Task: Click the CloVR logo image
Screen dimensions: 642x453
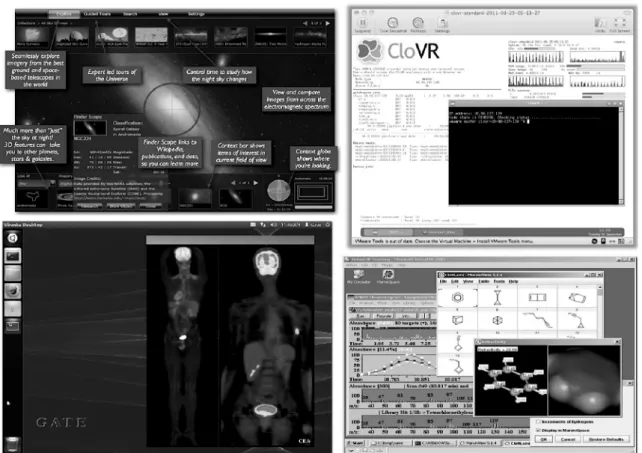Action: [x=370, y=51]
